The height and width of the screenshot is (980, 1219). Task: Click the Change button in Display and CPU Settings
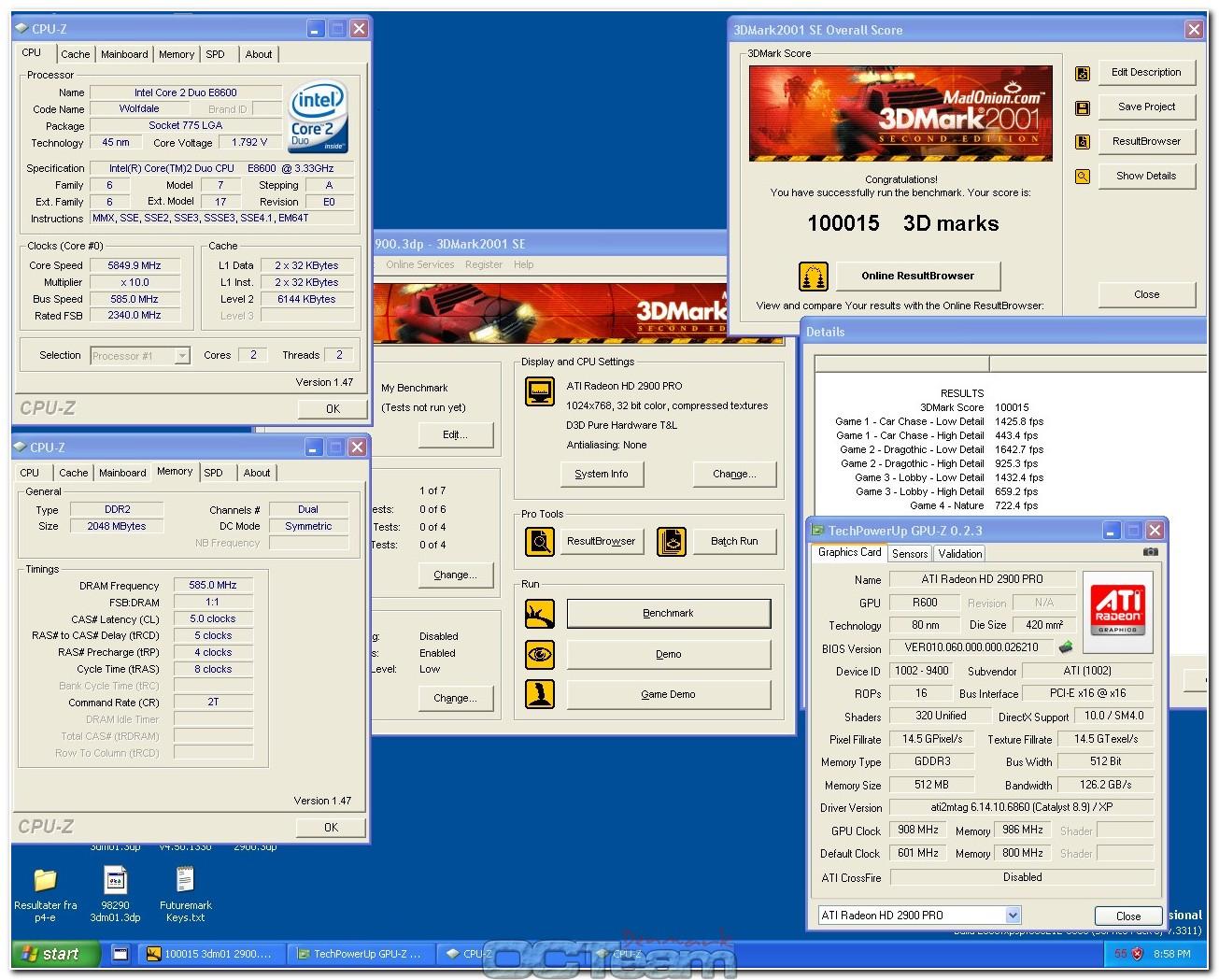point(735,474)
